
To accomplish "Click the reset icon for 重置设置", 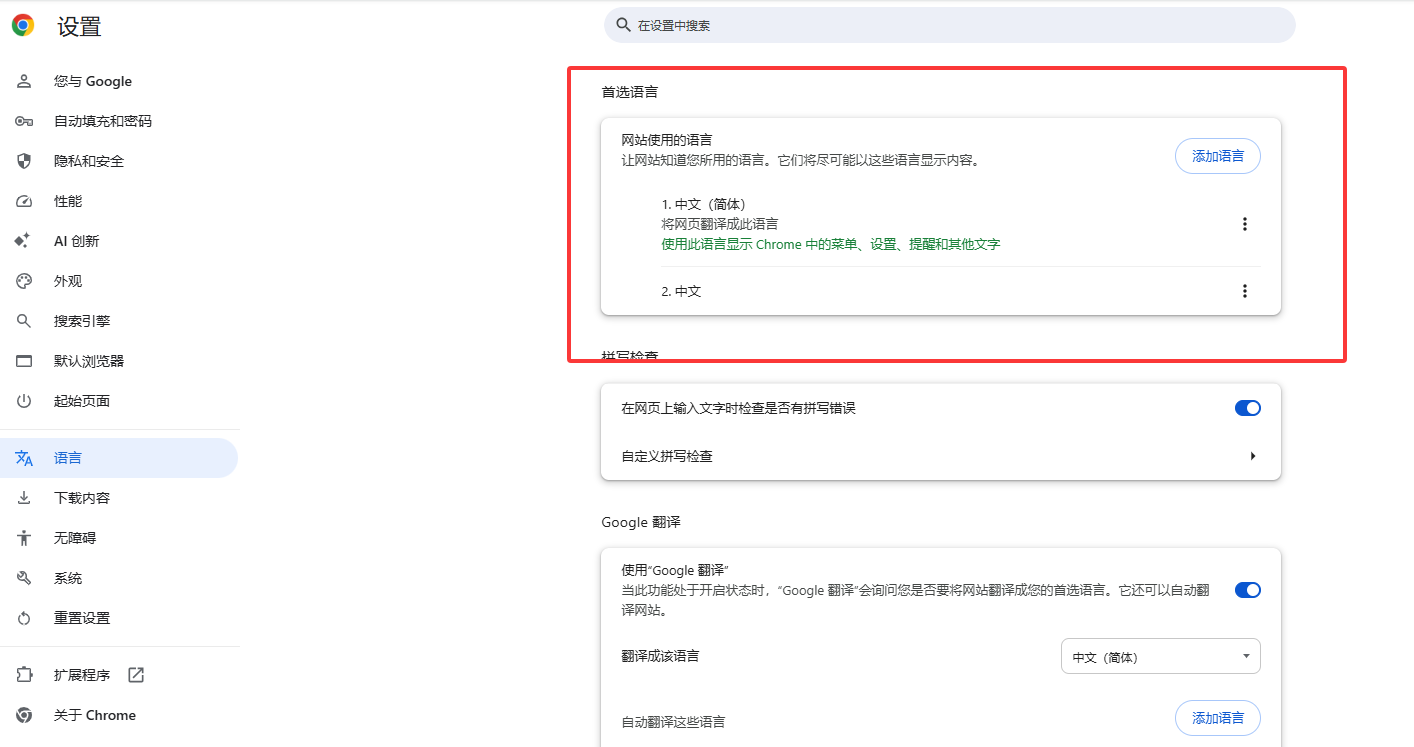I will point(24,618).
